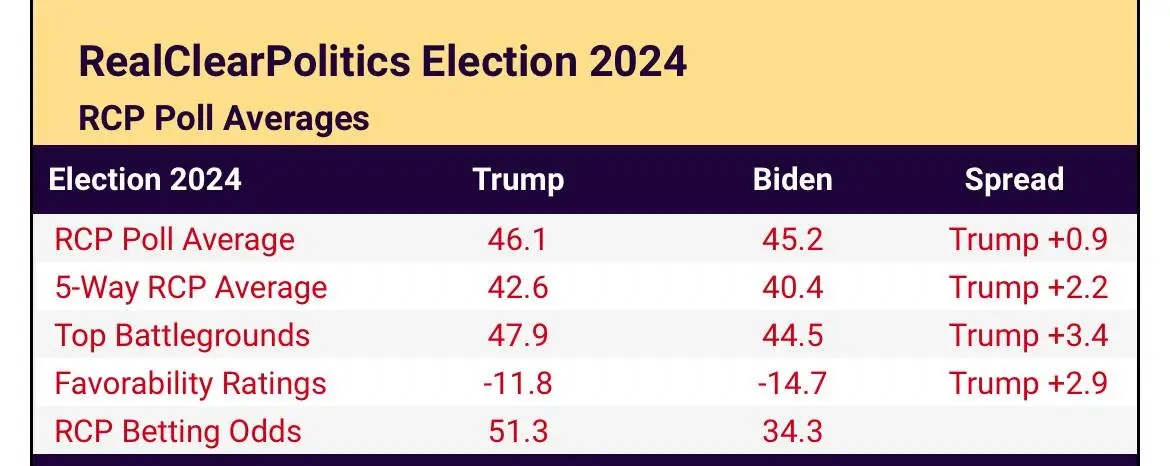Click the Biden column header
This screenshot has width=1170, height=466.
click(x=792, y=180)
